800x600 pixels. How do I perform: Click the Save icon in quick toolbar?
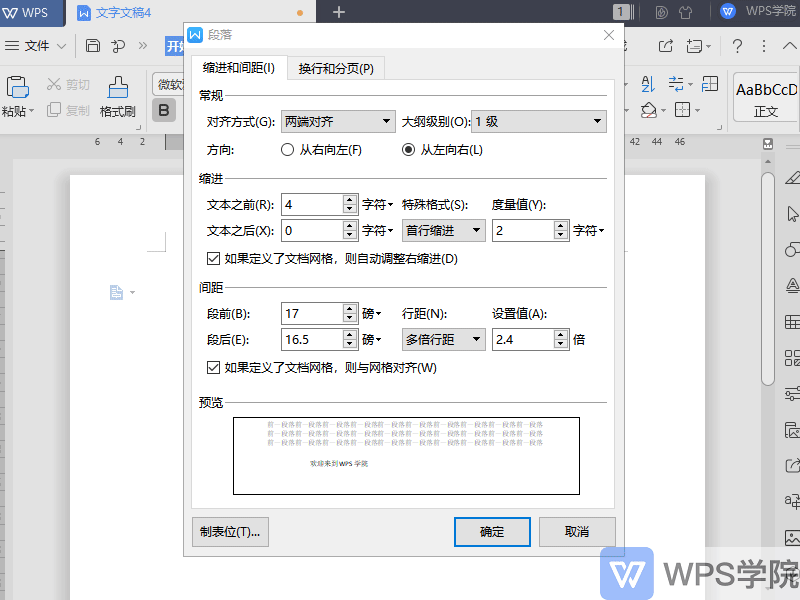click(x=93, y=46)
